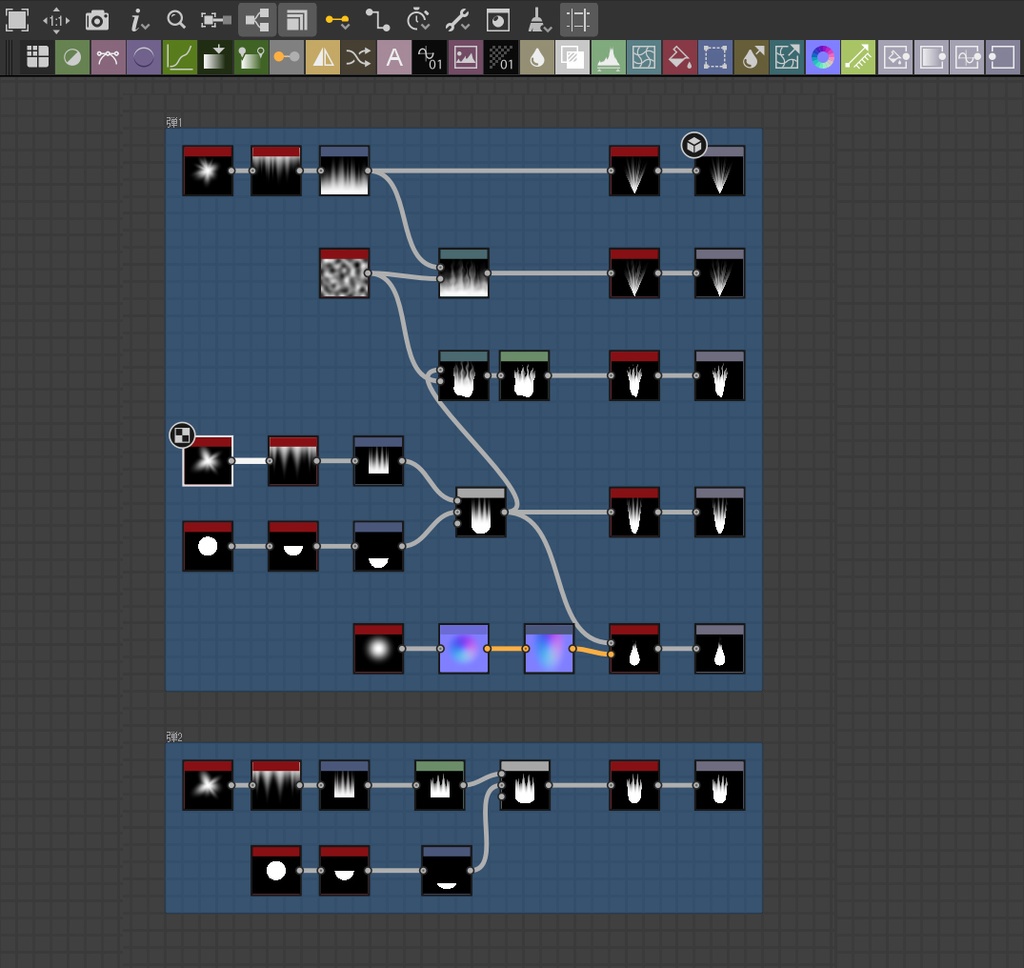This screenshot has height=968, width=1024.
Task: Toggle the 3D view cube badge on the output node
Action: [692, 146]
